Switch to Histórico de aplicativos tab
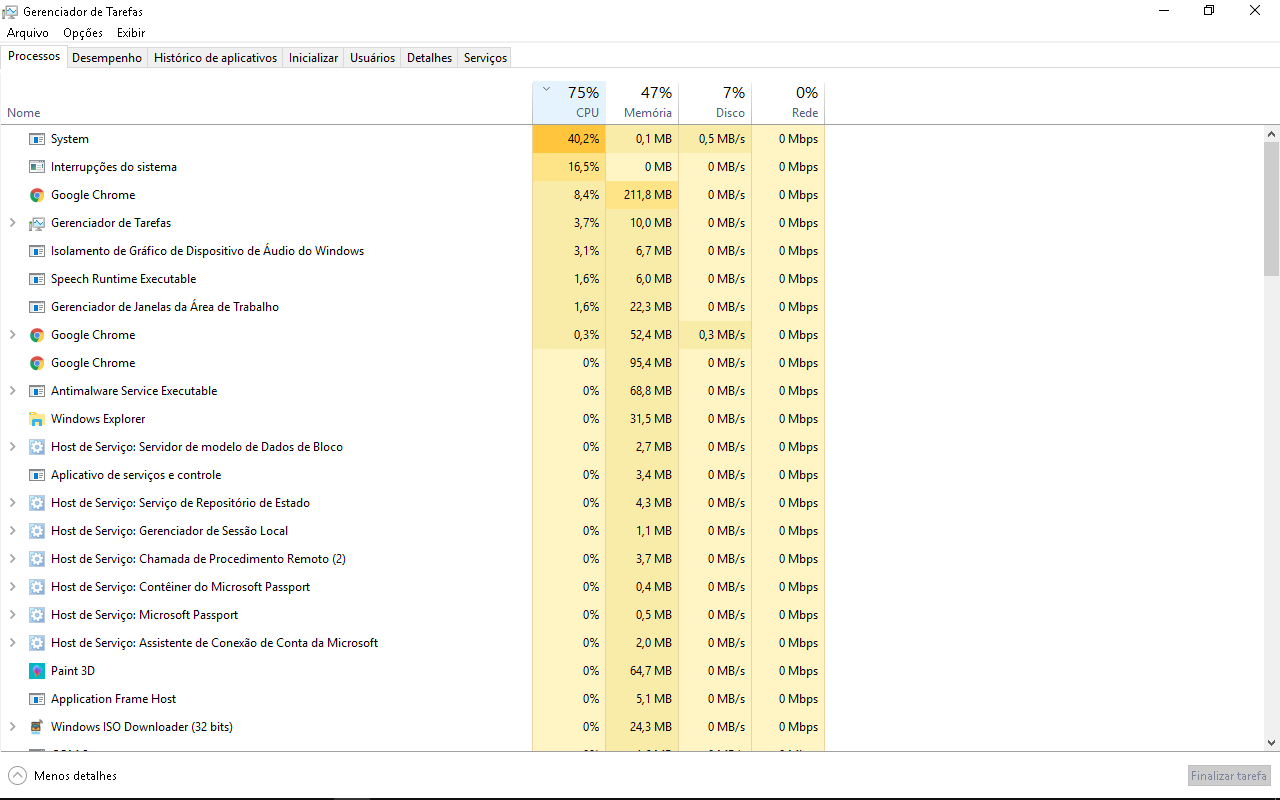Screen dimensions: 1280x800 pyautogui.click(x=215, y=58)
